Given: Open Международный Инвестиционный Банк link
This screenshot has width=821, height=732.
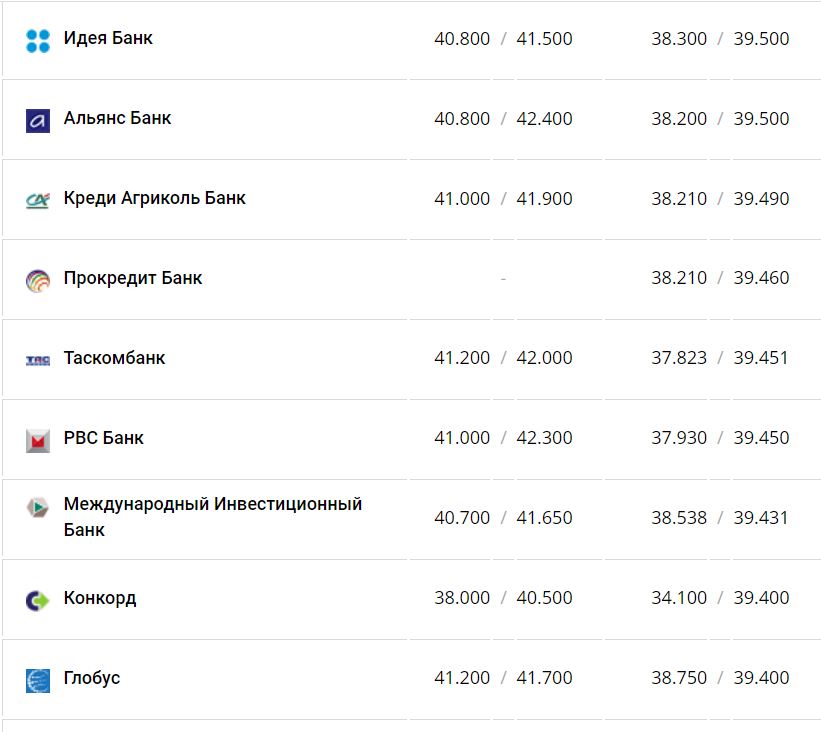Looking at the screenshot, I should click(x=212, y=516).
